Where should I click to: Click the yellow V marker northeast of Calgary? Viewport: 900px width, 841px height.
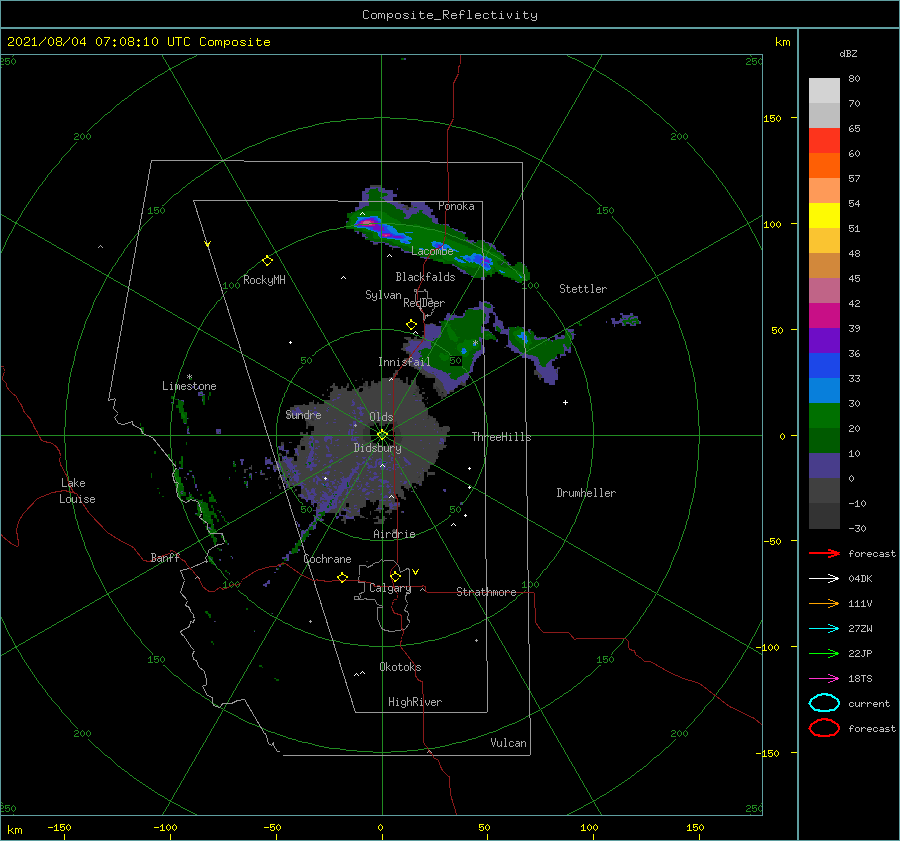pyautogui.click(x=415, y=572)
